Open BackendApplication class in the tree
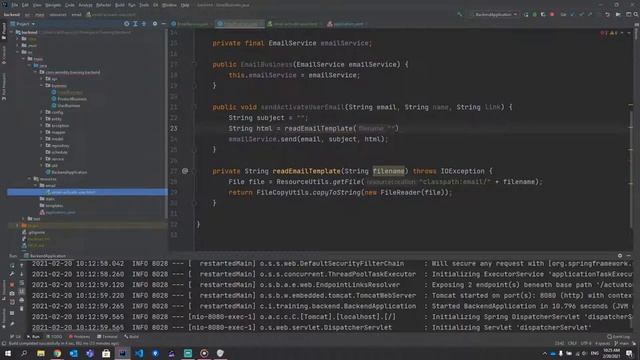The width and height of the screenshot is (640, 360). [x=69, y=172]
